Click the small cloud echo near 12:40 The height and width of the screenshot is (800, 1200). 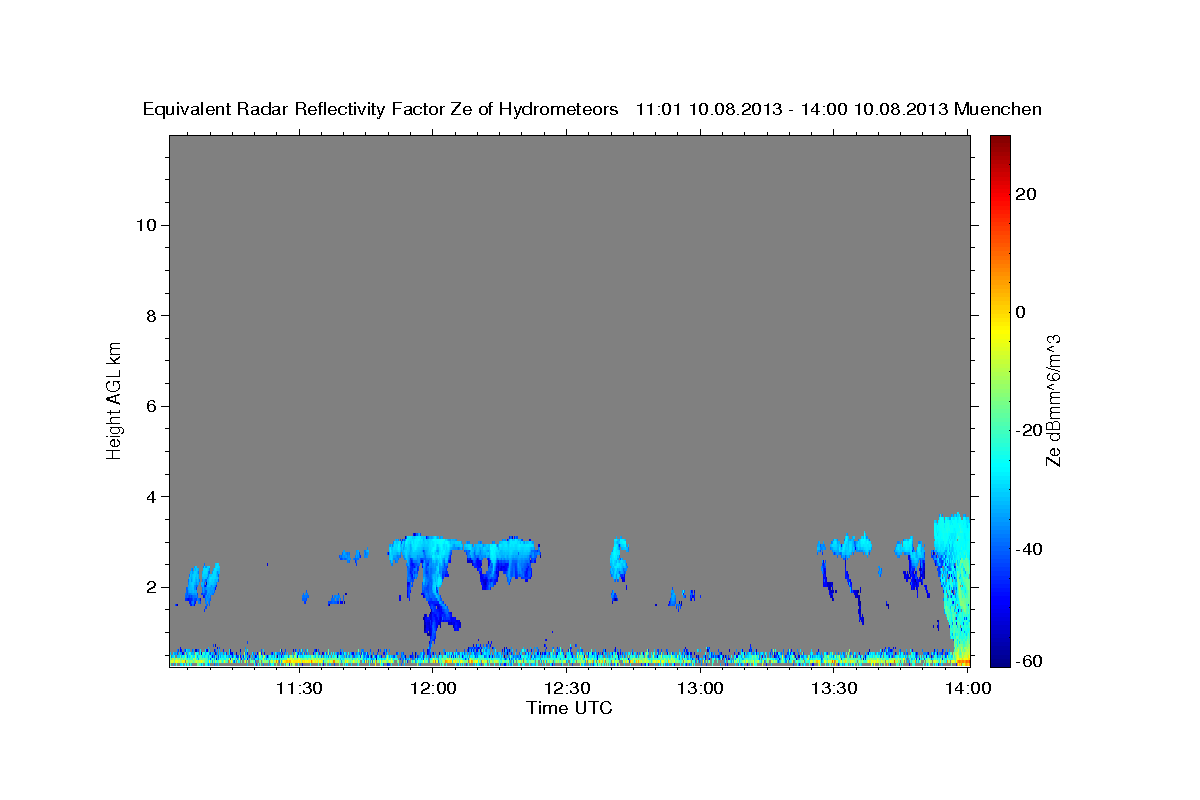619,560
